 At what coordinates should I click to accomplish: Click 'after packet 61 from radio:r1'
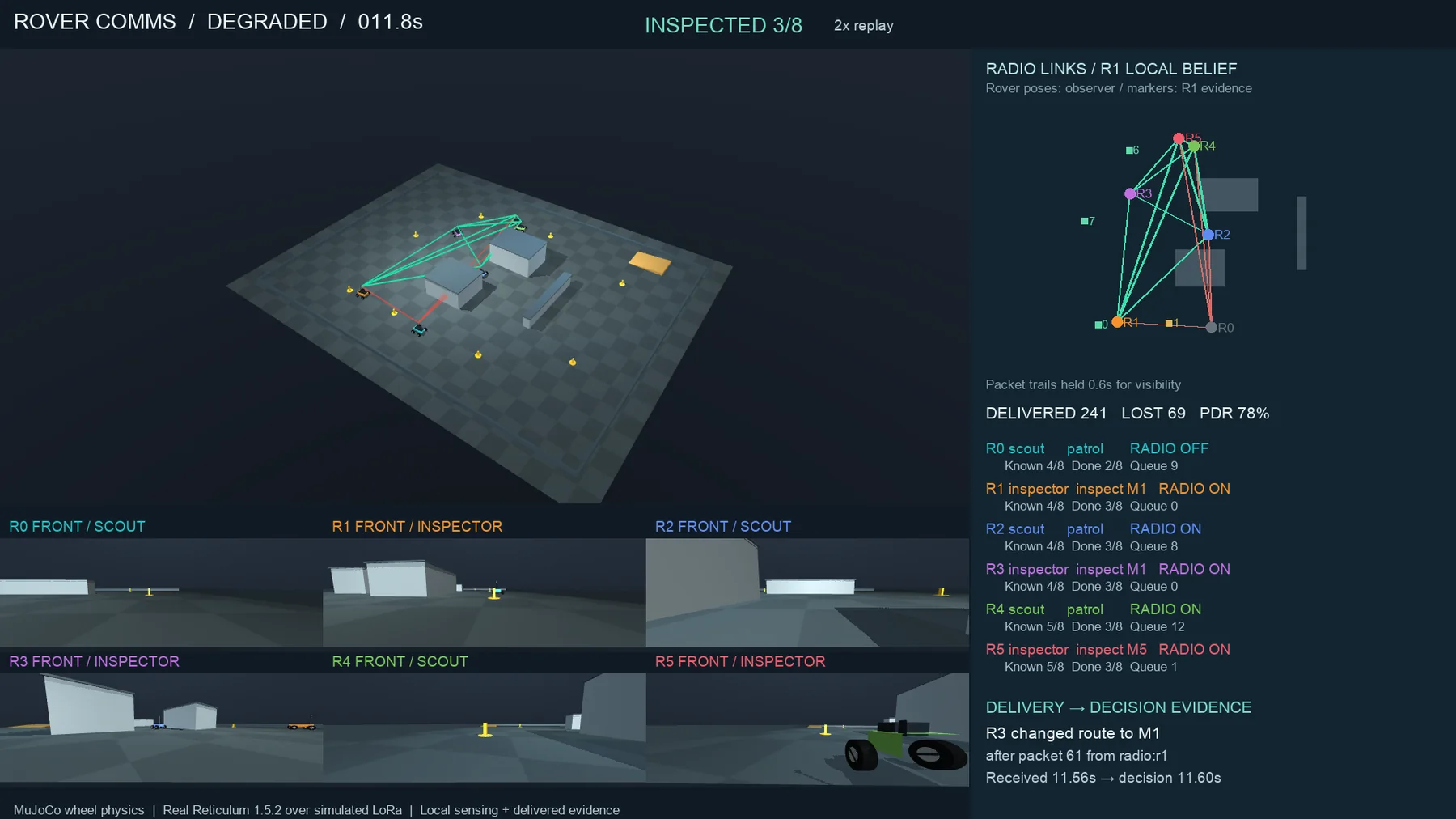point(1076,756)
